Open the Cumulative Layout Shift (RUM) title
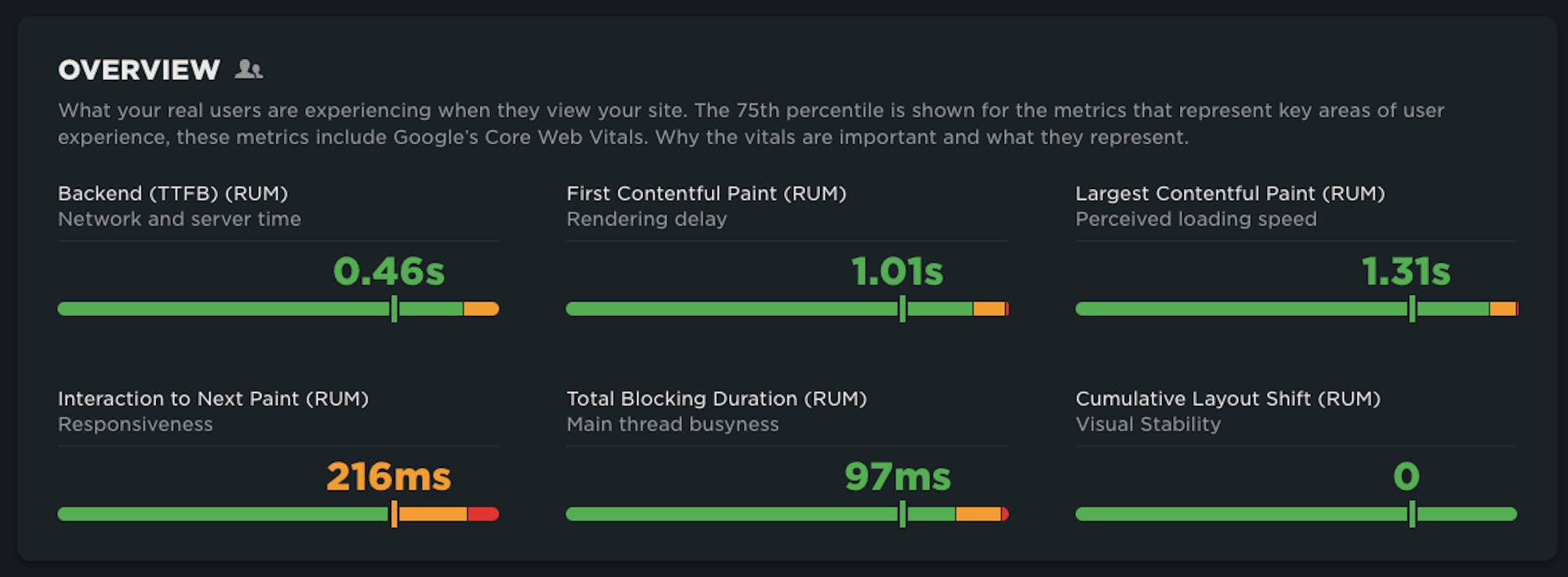1568x577 pixels. click(1228, 399)
